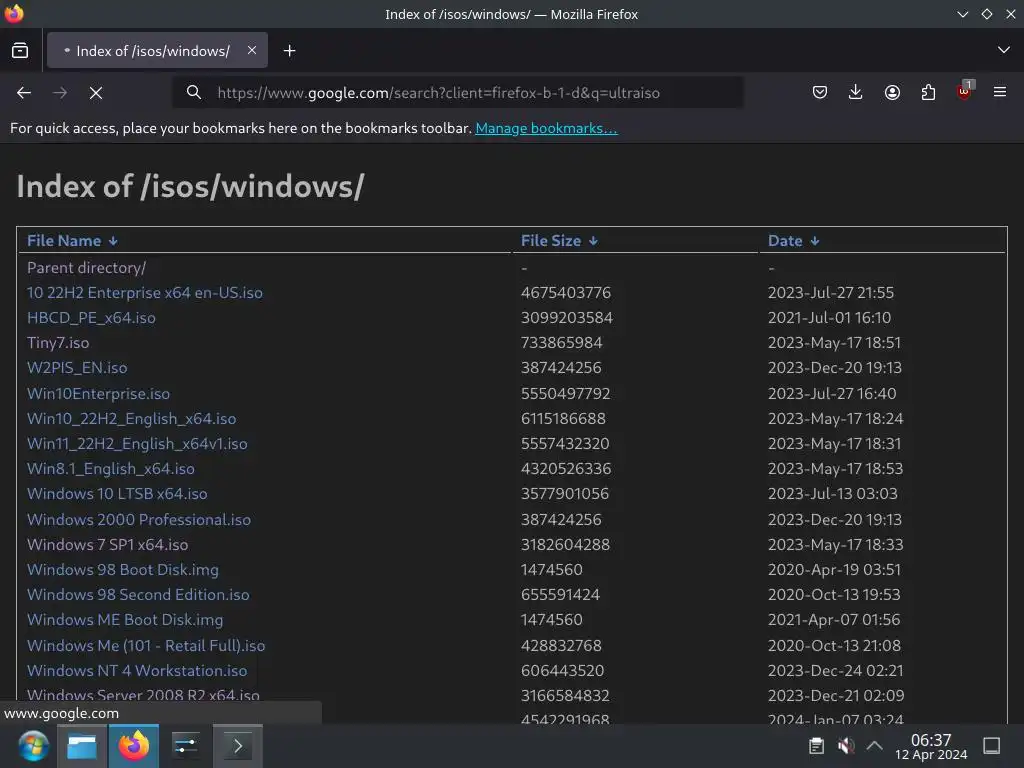Download 10 22H2 Enterprise x64 en-US.iso
1024x768 pixels.
(x=144, y=293)
